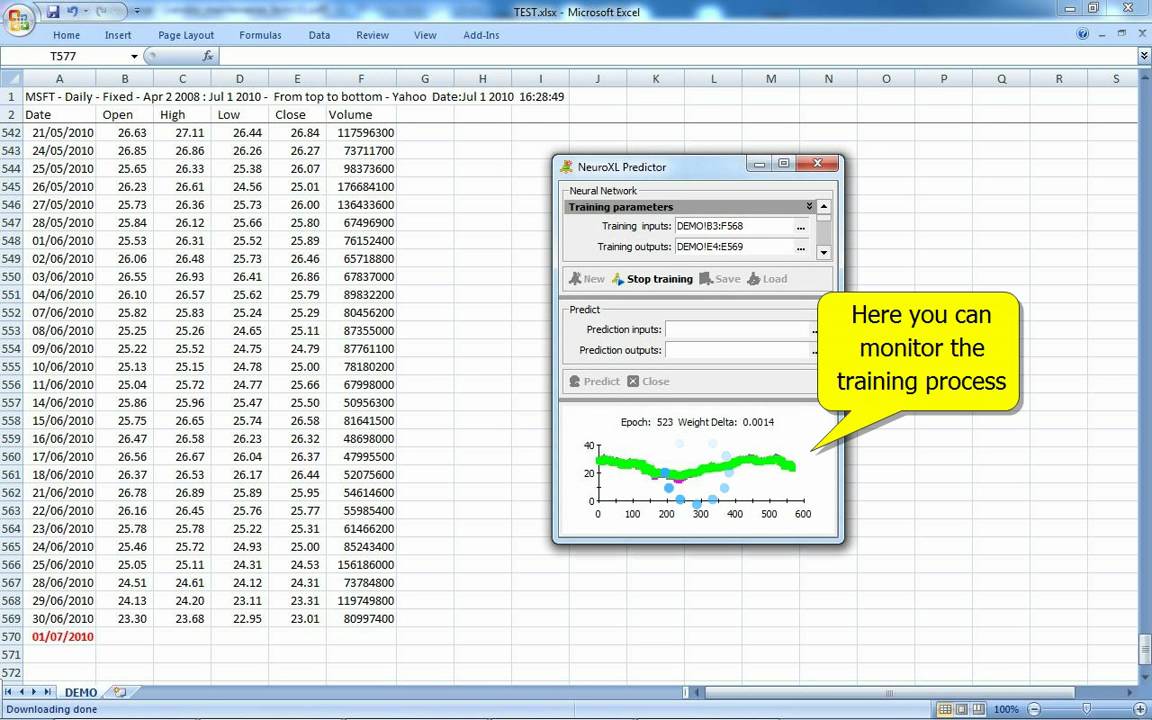
Task: Click the NeuroXL Predictor title icon
Action: tap(566, 167)
